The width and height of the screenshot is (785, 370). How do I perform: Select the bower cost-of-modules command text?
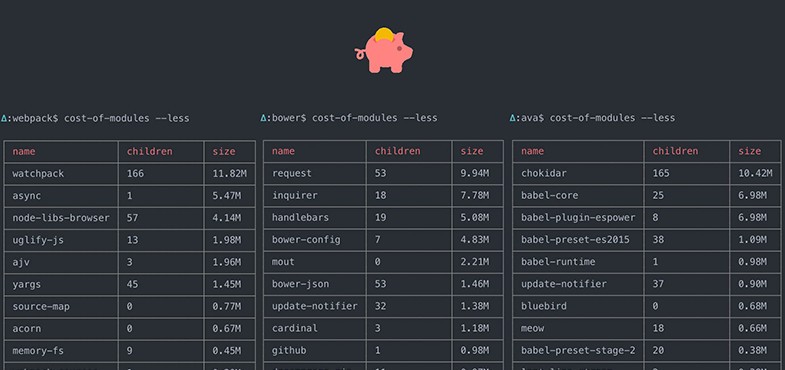[374, 118]
